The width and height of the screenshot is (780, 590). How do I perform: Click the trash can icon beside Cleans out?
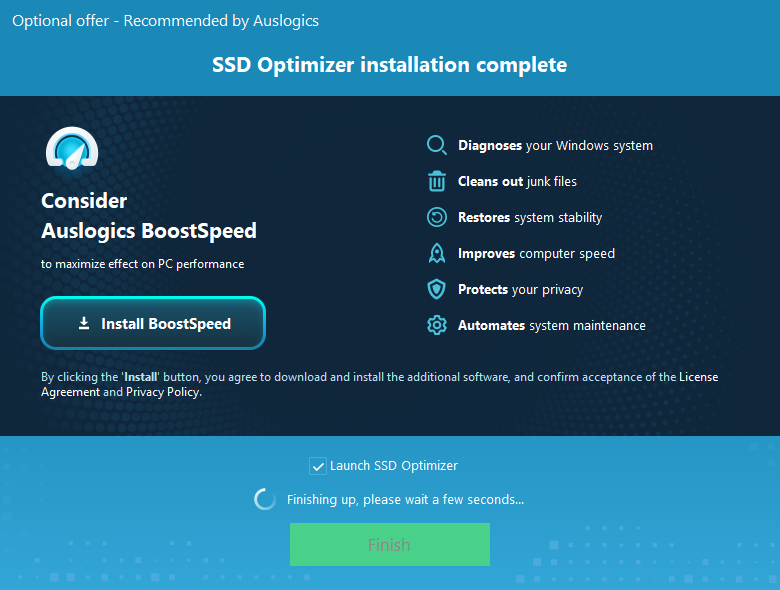pos(437,181)
